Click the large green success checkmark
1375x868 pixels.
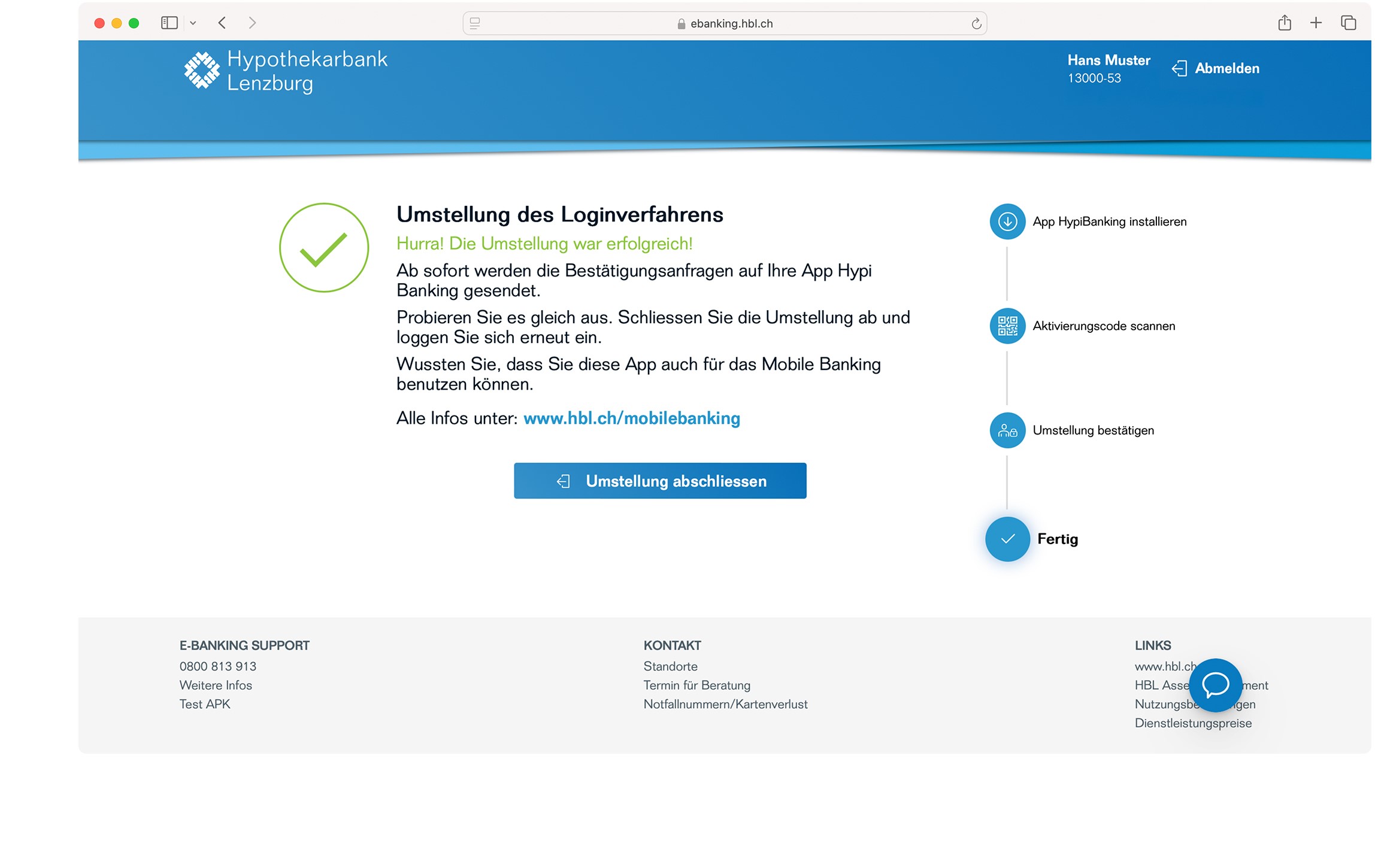point(323,248)
